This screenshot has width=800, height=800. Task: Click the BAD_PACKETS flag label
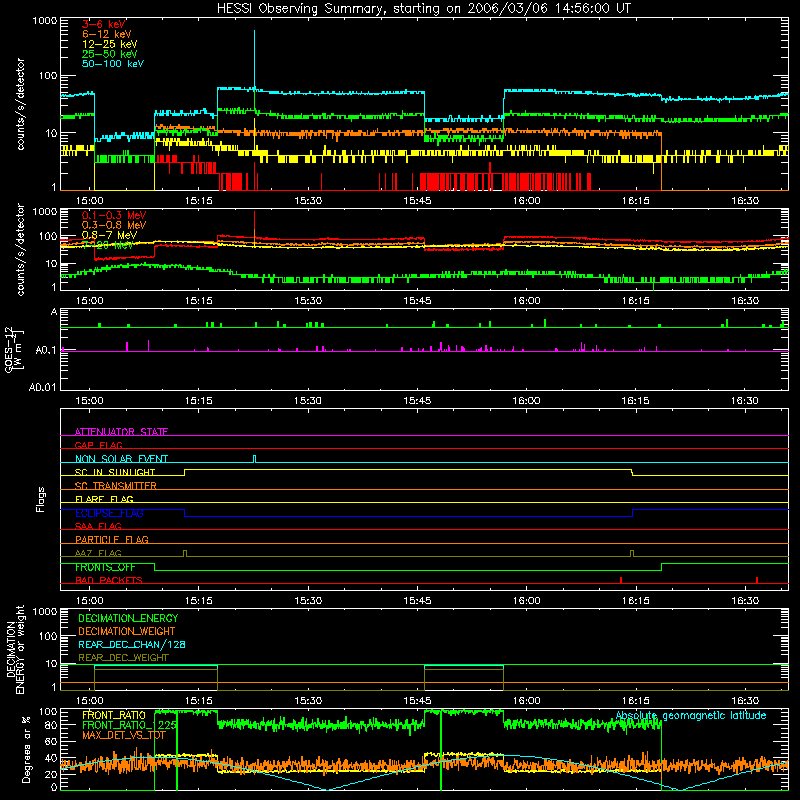tap(109, 580)
